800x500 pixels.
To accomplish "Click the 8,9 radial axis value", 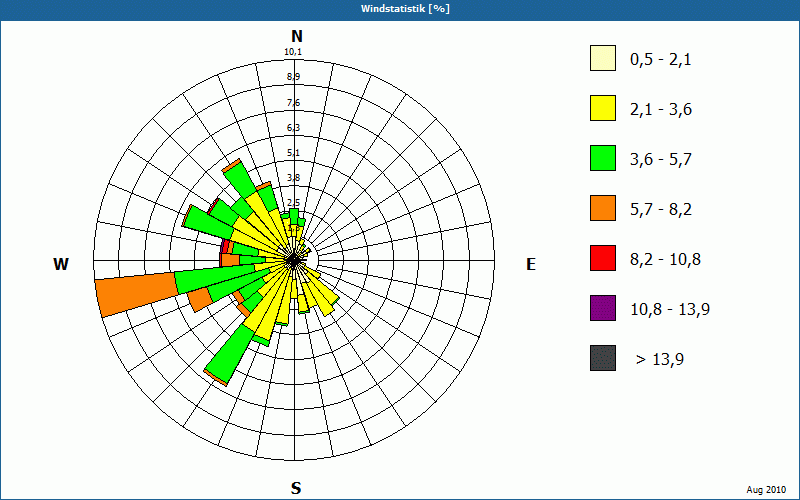I will pyautogui.click(x=293, y=77).
